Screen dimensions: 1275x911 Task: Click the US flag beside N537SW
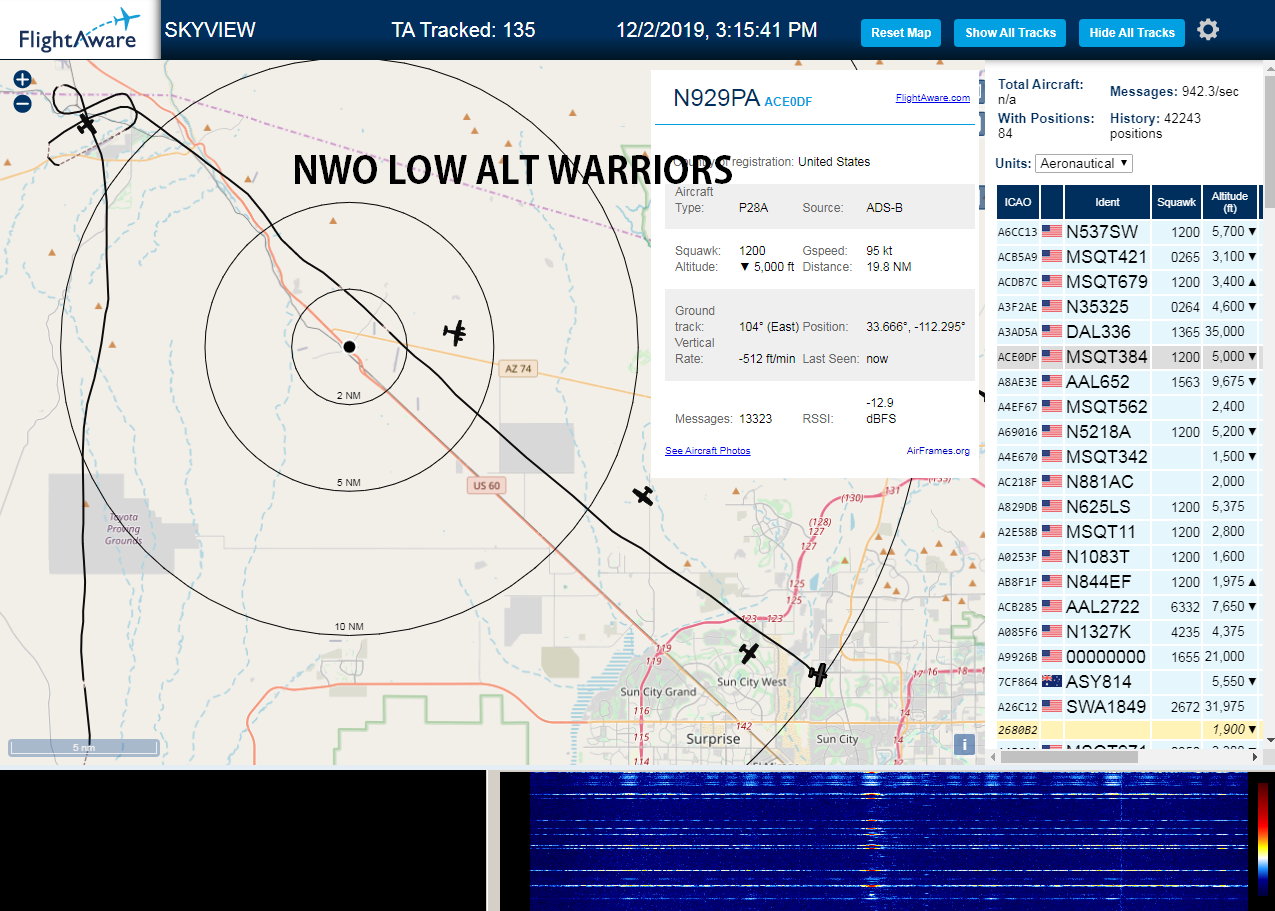click(1052, 231)
